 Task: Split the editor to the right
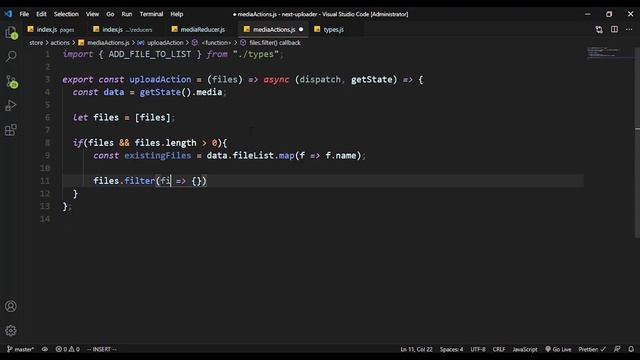pos(614,29)
